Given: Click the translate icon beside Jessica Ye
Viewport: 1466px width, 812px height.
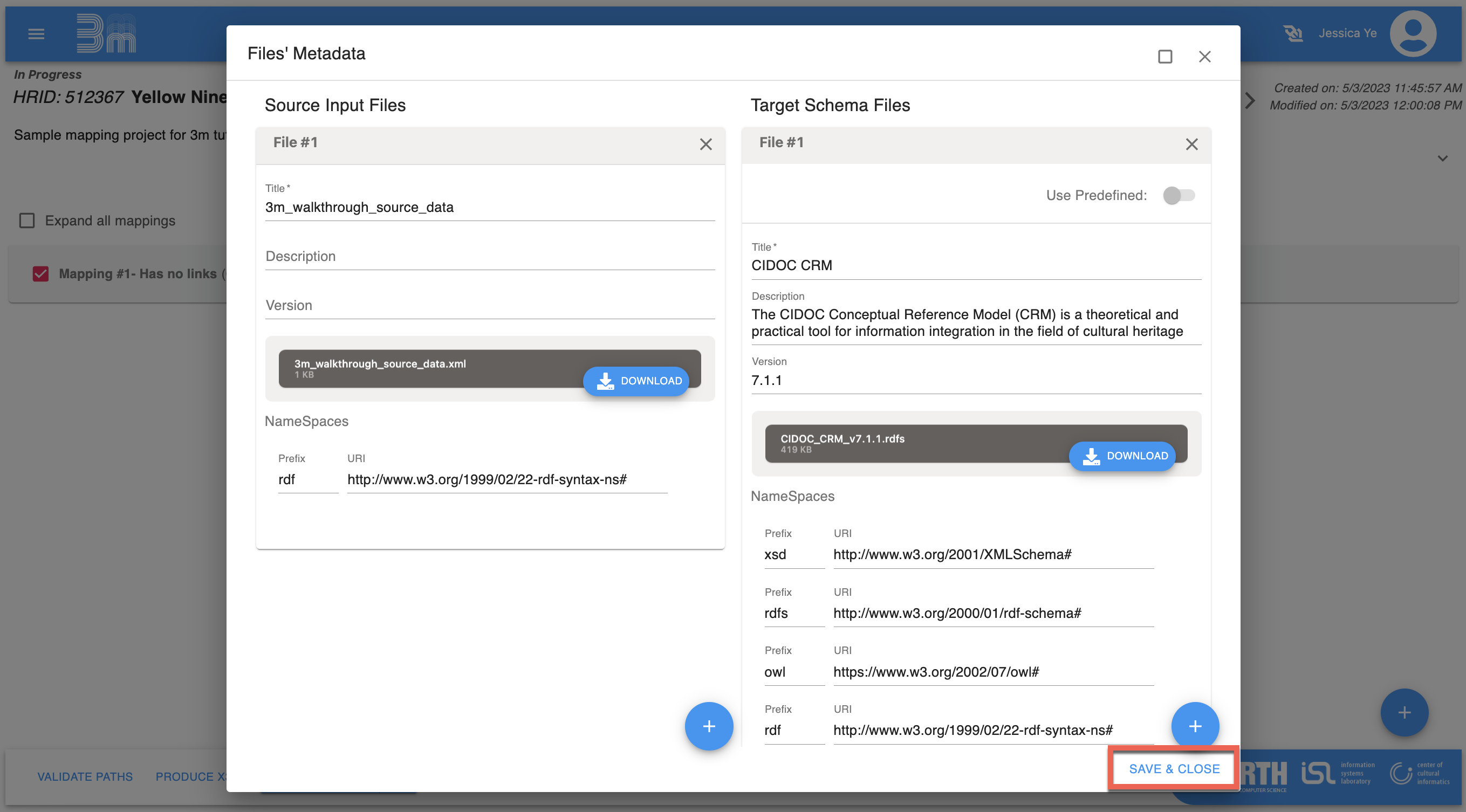Looking at the screenshot, I should pos(1292,33).
